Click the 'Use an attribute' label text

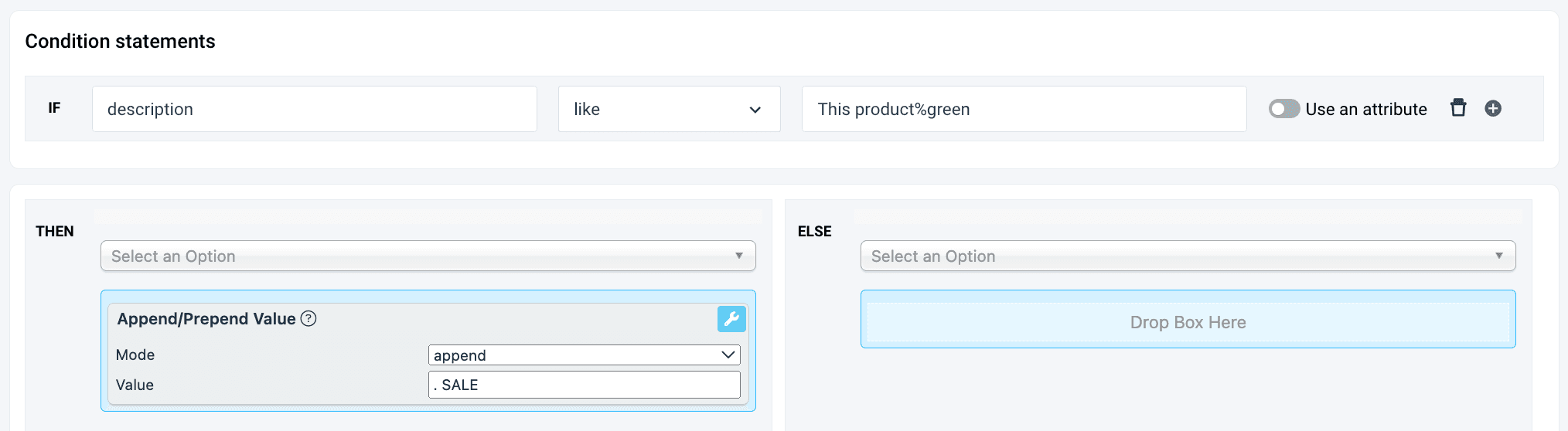(x=1365, y=109)
